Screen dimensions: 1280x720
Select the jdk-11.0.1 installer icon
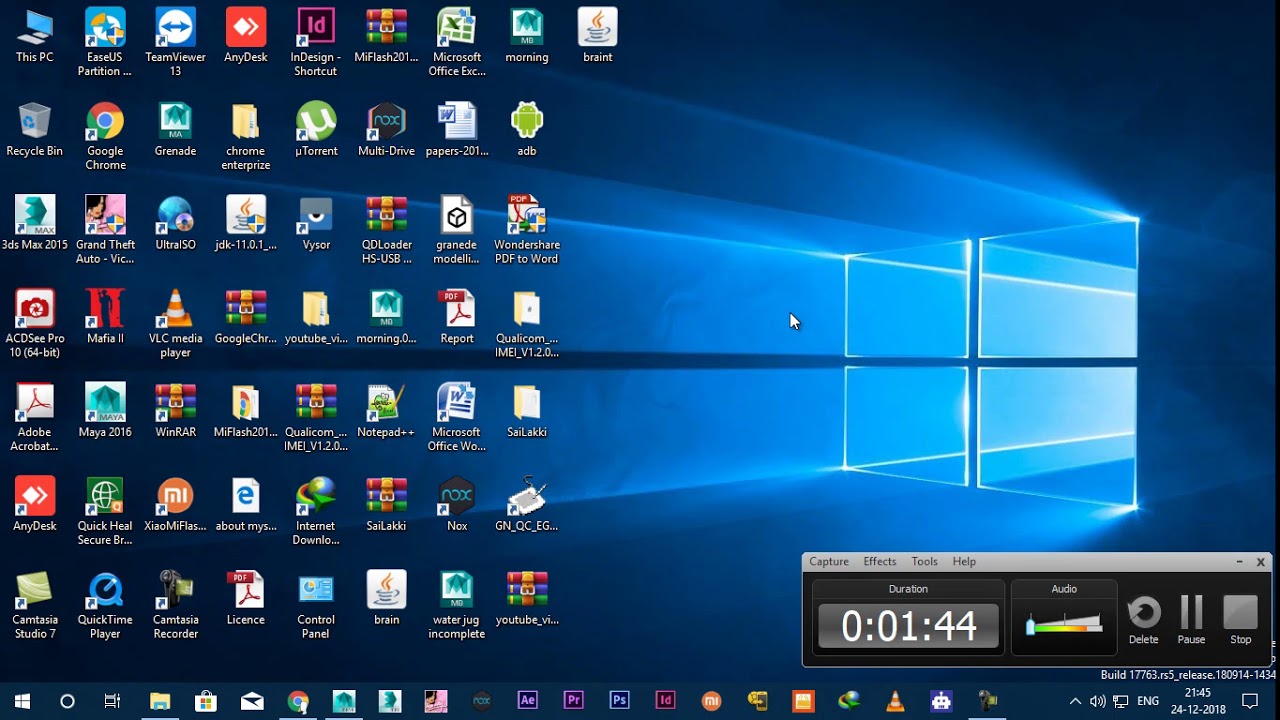click(246, 224)
